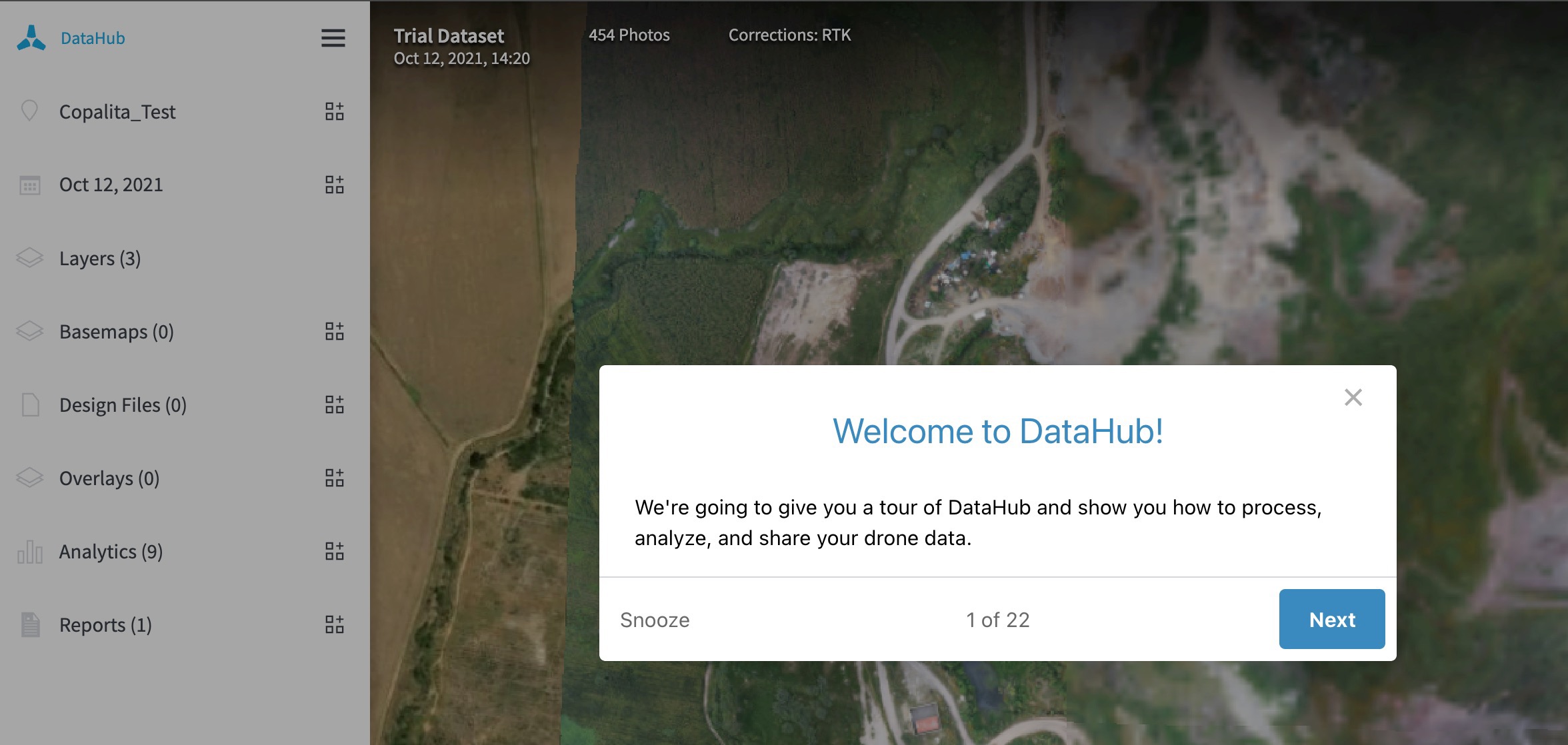Click the Layers stack icon
Image resolution: width=1568 pixels, height=745 pixels.
[30, 258]
